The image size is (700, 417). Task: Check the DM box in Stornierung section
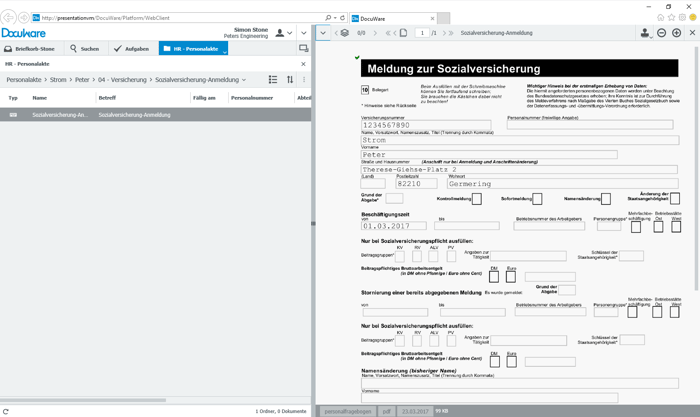point(495,361)
